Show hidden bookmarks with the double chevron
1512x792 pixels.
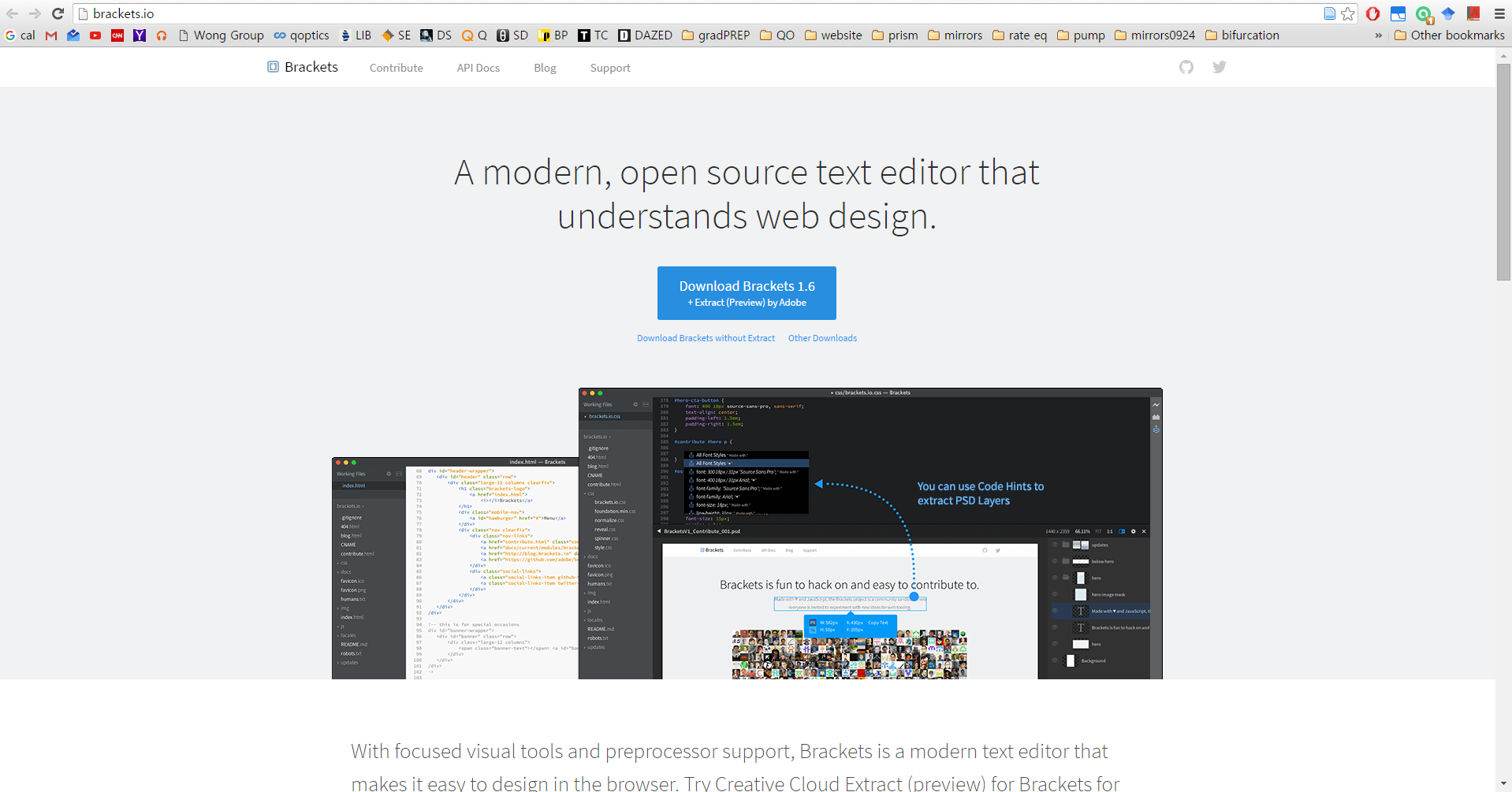tap(1378, 35)
